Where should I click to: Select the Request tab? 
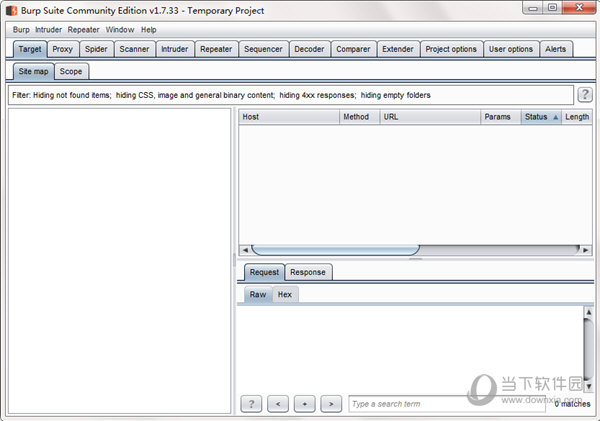[x=264, y=272]
